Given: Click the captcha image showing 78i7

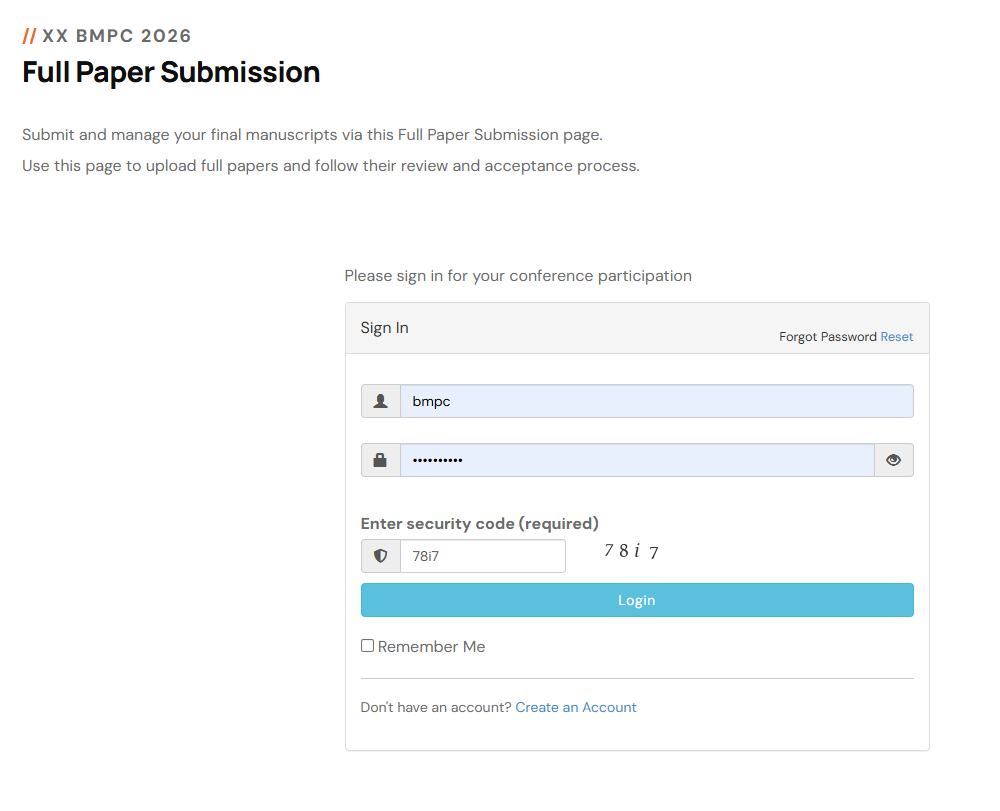Looking at the screenshot, I should point(631,551).
